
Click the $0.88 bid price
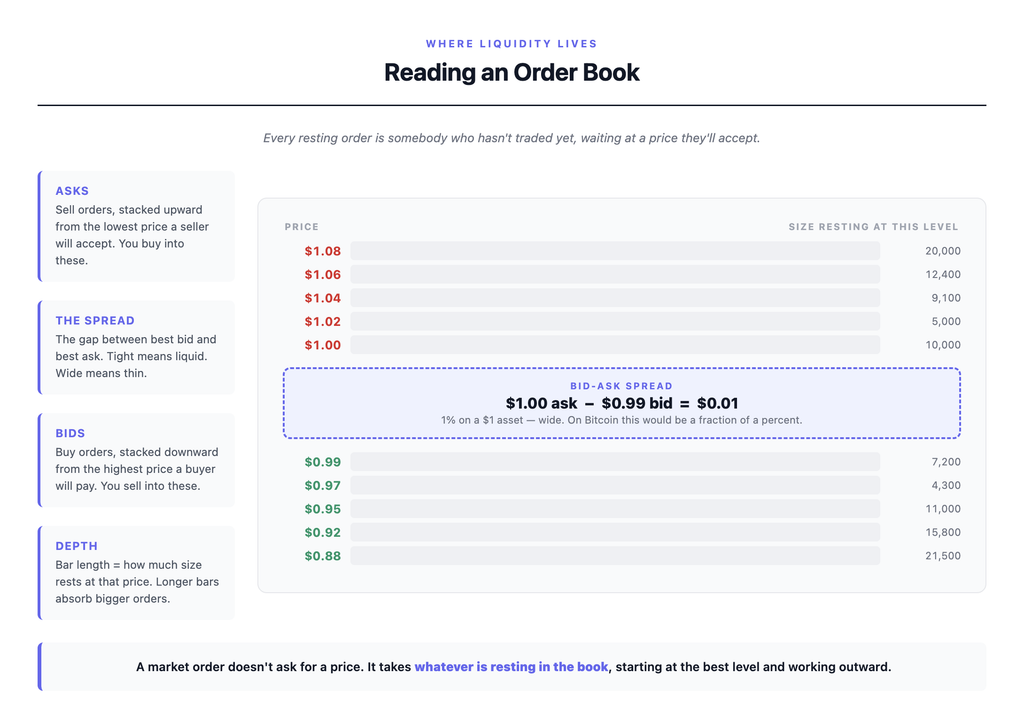click(x=323, y=556)
